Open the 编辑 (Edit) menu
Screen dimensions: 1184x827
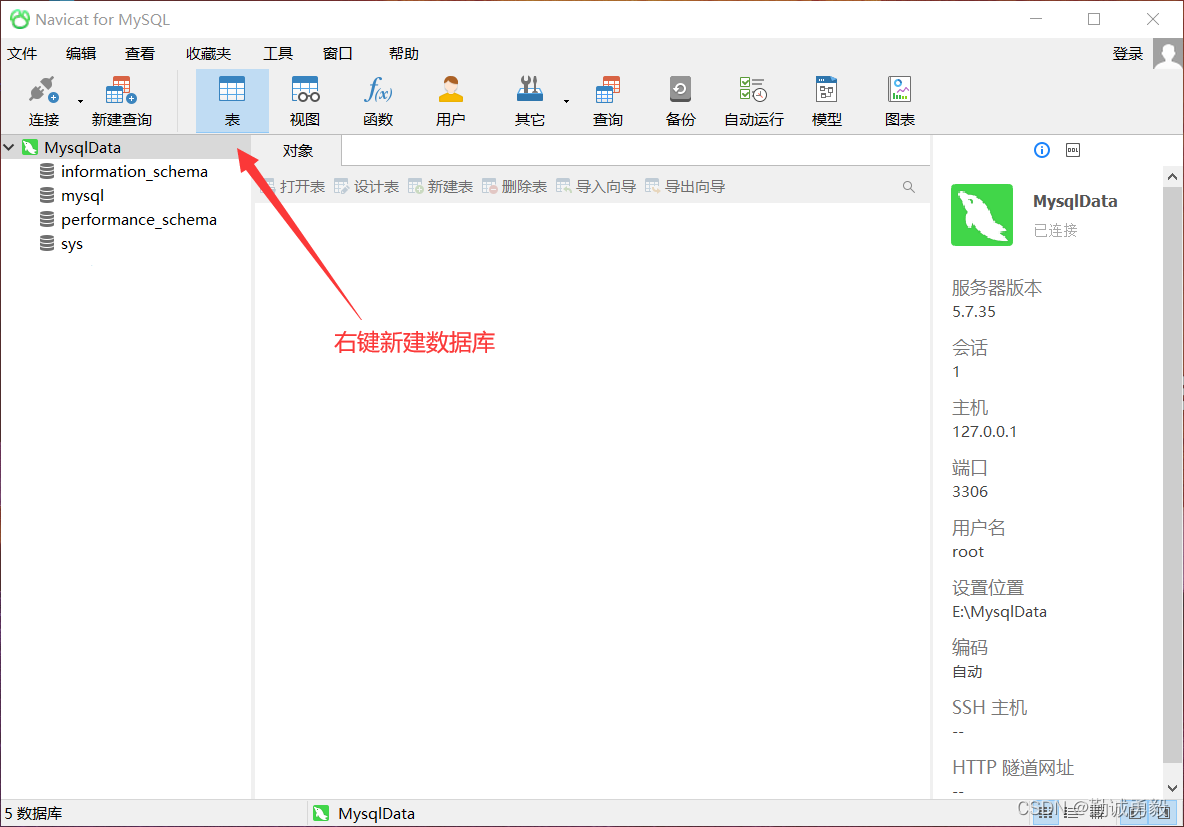click(81, 54)
